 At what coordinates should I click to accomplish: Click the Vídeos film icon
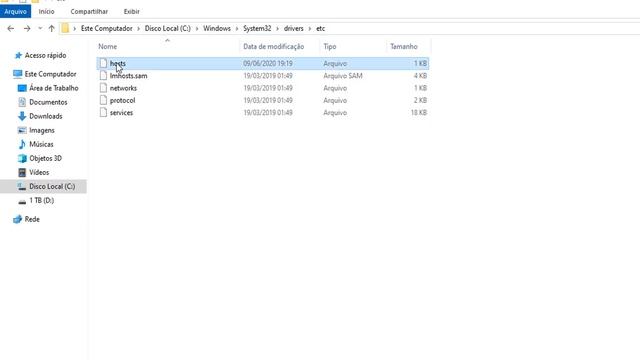click(22, 172)
